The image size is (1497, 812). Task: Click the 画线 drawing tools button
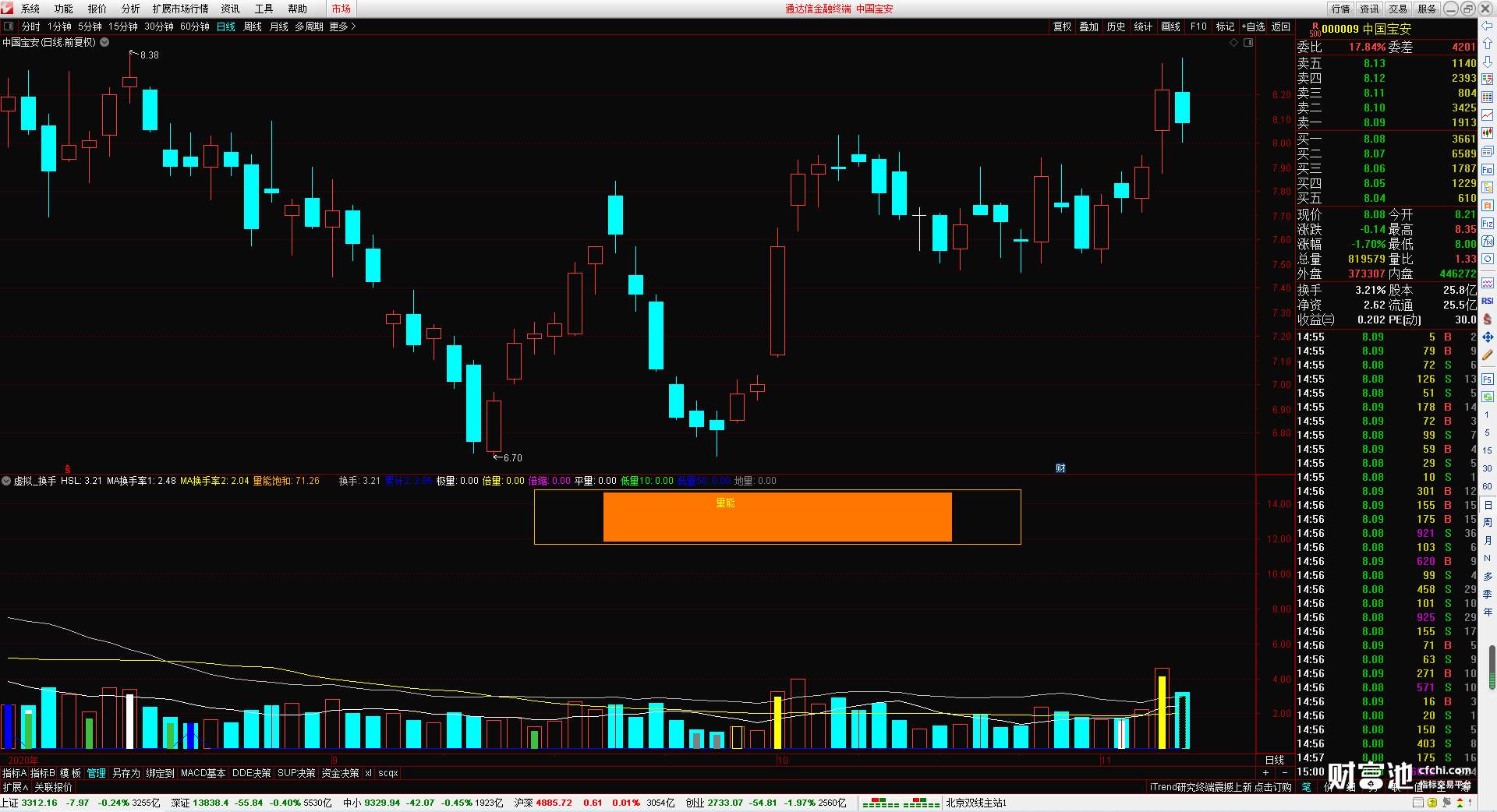click(1171, 26)
